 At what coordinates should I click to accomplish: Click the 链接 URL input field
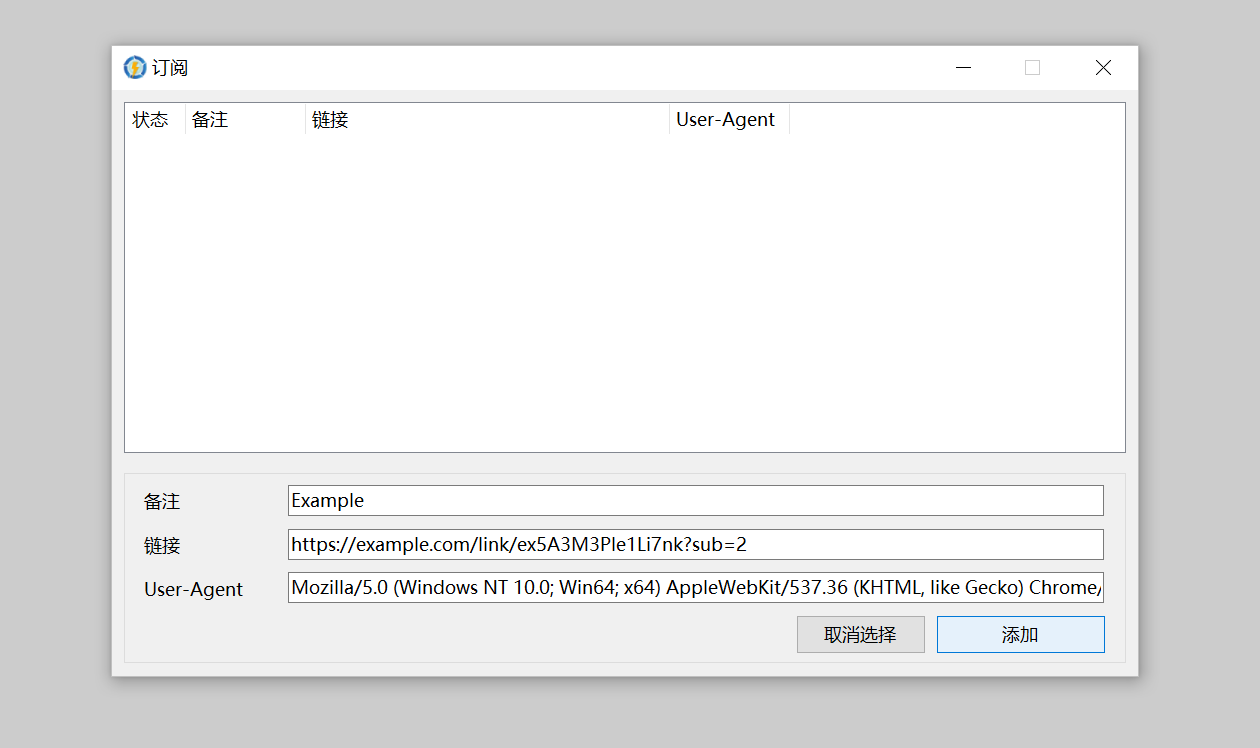[x=695, y=545]
